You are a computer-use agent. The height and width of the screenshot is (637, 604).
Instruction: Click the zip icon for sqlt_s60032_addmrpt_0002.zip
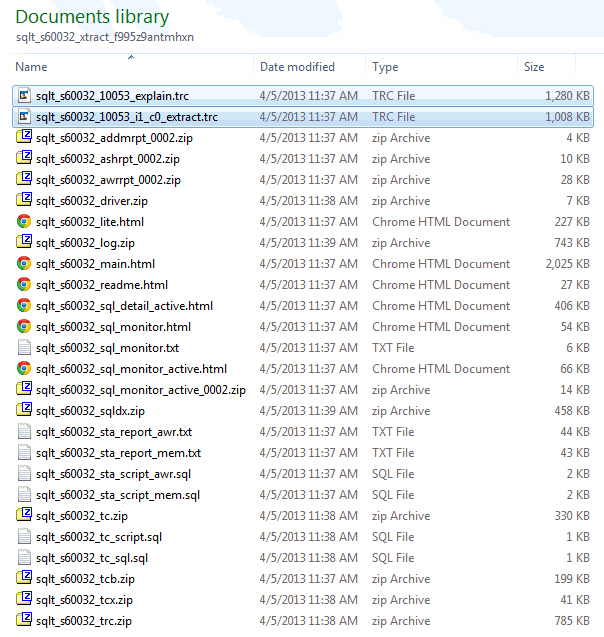(24, 138)
